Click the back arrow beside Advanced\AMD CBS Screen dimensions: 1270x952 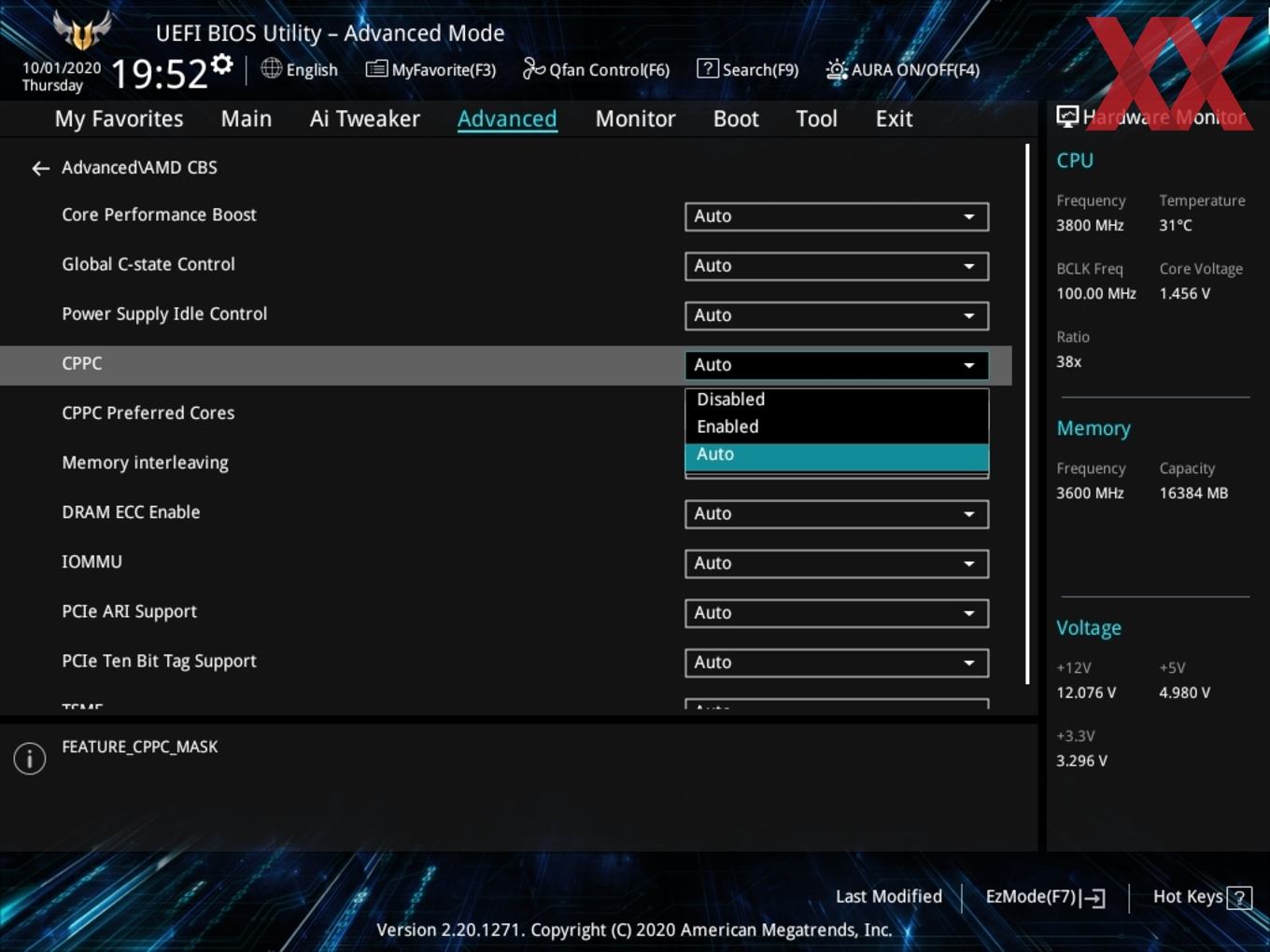[x=40, y=168]
